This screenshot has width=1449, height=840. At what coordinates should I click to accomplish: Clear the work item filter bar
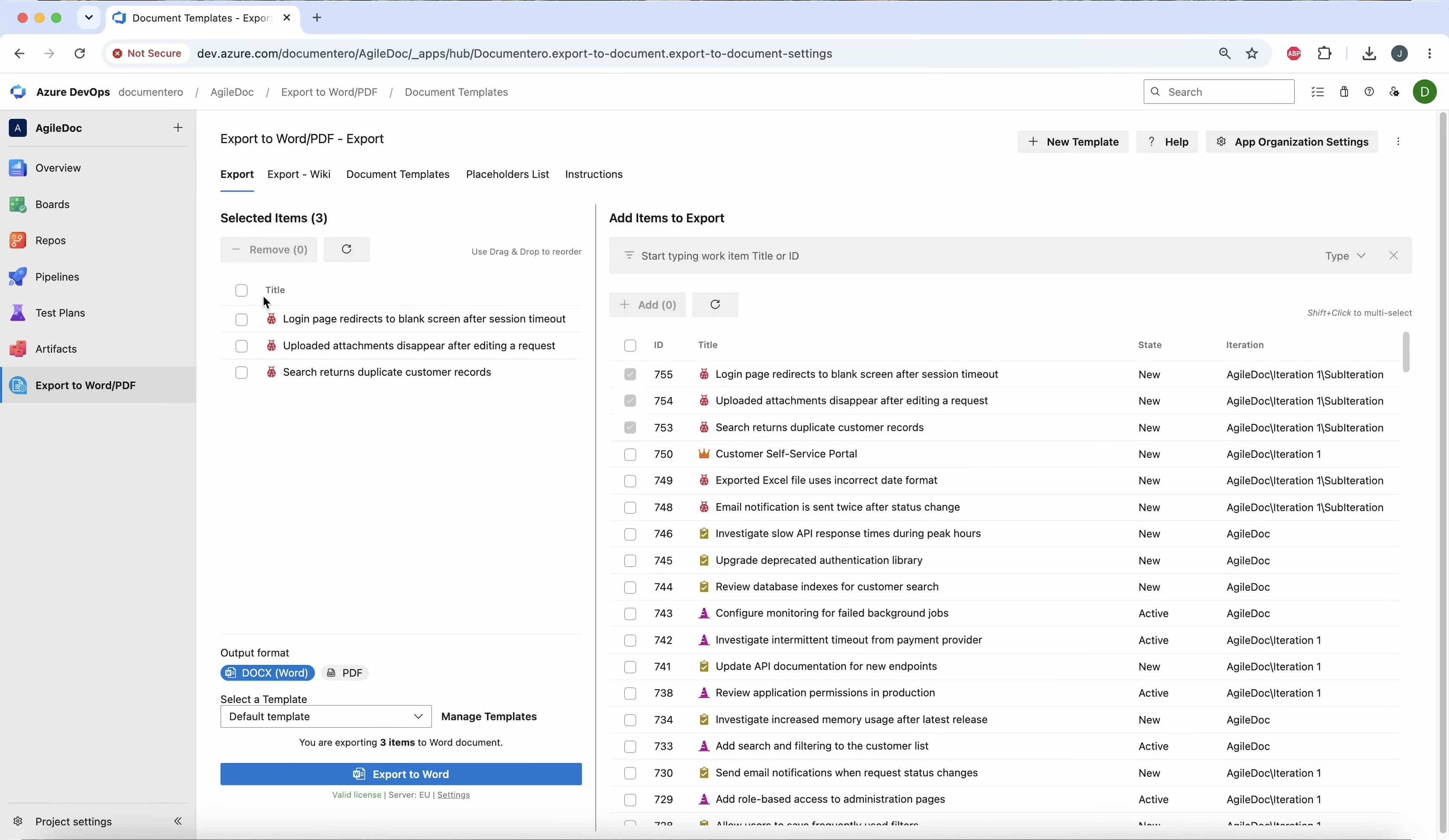click(x=1393, y=256)
